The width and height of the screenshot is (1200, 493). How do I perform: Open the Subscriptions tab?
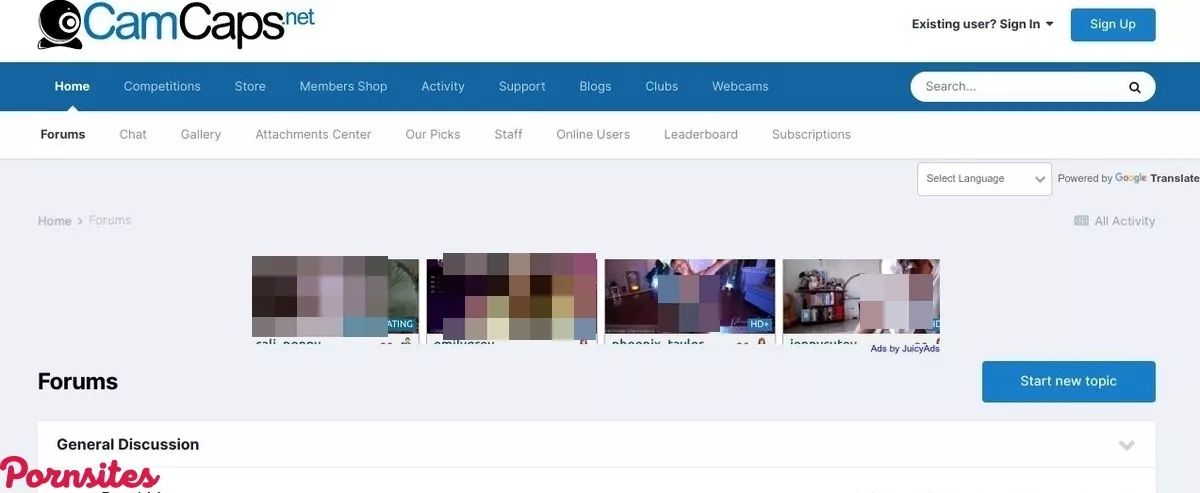click(x=811, y=134)
